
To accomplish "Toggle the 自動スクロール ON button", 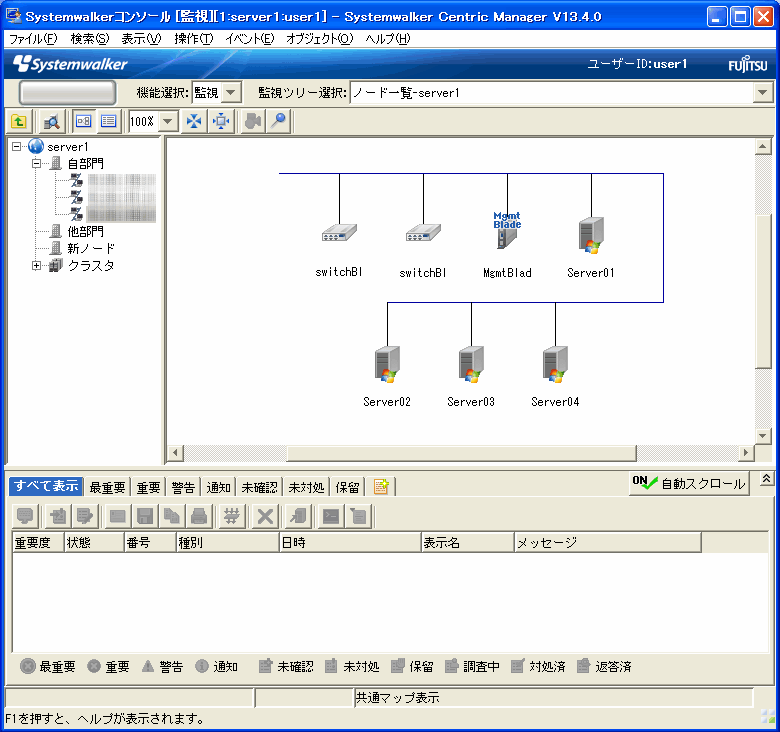I will pos(689,483).
